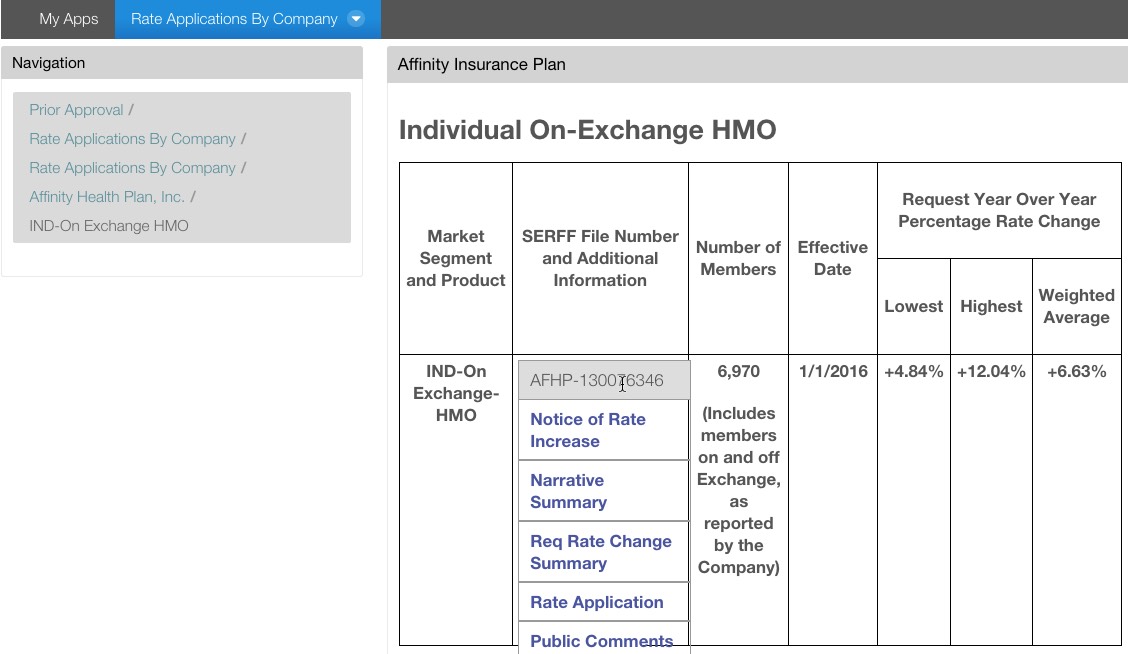Click the Navigation panel header

tap(181, 63)
